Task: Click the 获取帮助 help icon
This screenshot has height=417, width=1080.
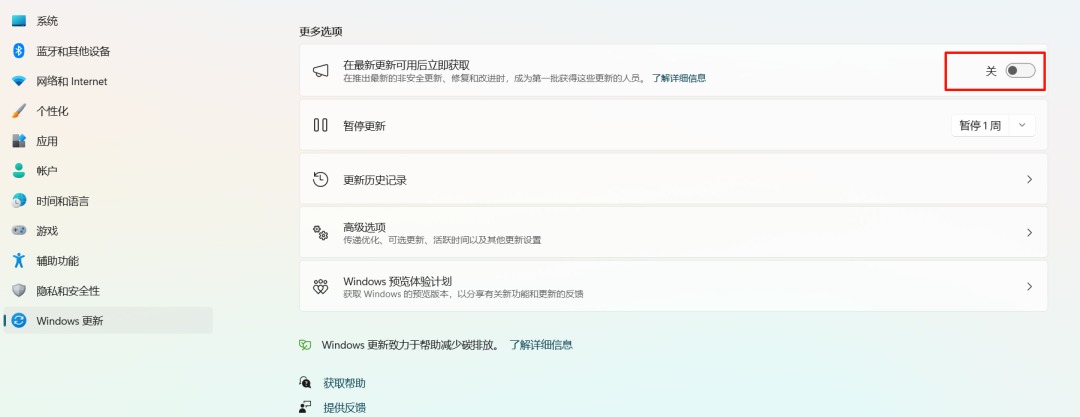Action: coord(305,383)
